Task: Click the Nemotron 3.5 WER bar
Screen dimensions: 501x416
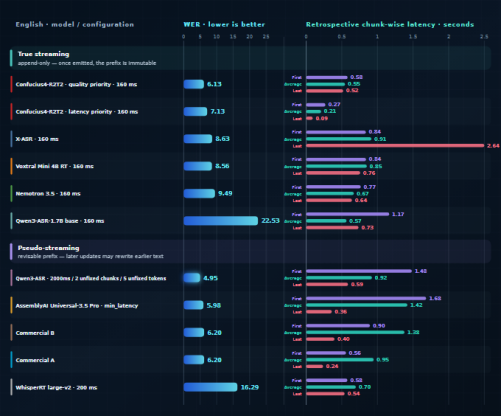Action: (199, 193)
